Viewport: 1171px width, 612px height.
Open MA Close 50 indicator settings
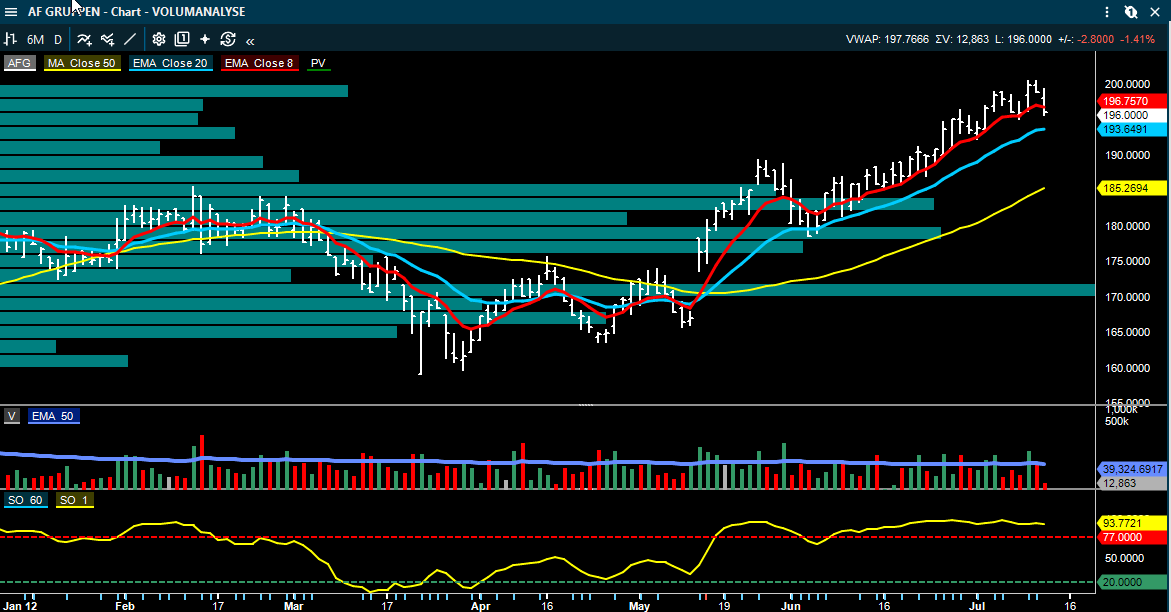coord(81,63)
